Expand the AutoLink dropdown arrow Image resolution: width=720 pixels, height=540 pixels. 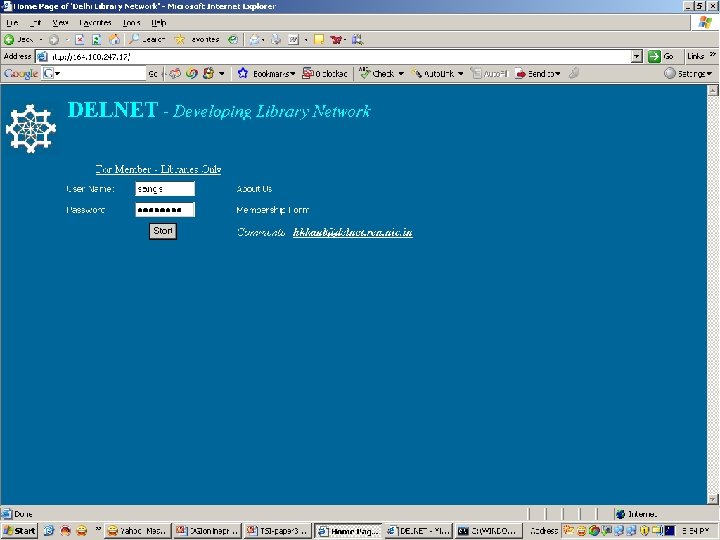pyautogui.click(x=460, y=73)
